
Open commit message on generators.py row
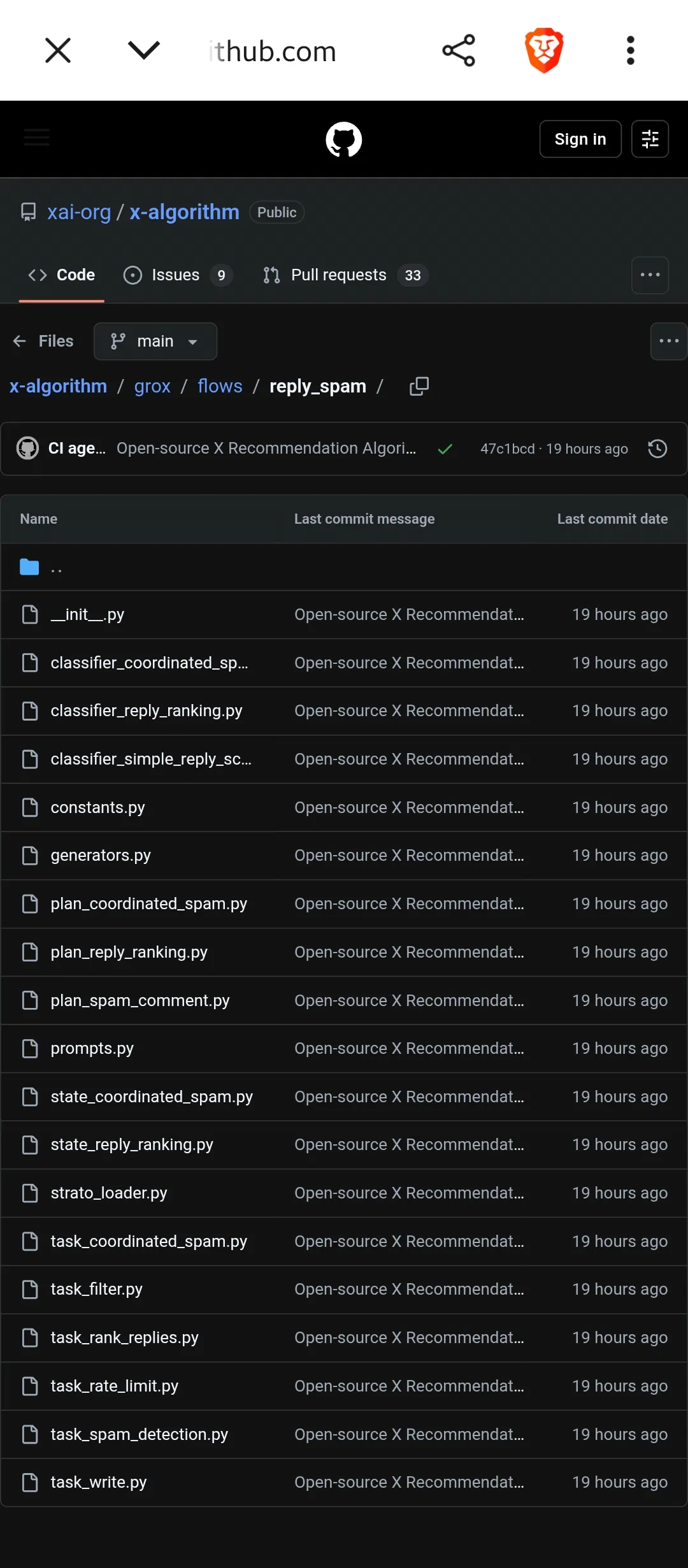coord(409,856)
